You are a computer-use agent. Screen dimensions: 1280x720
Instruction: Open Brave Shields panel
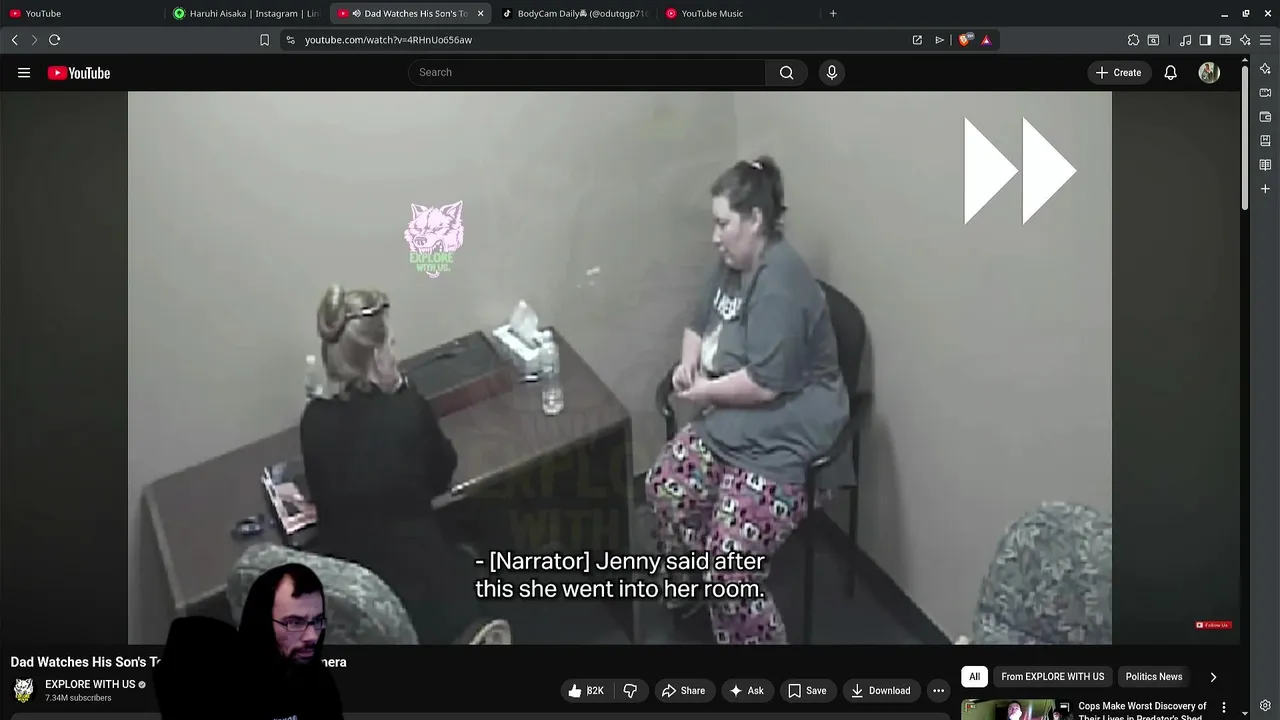click(964, 40)
